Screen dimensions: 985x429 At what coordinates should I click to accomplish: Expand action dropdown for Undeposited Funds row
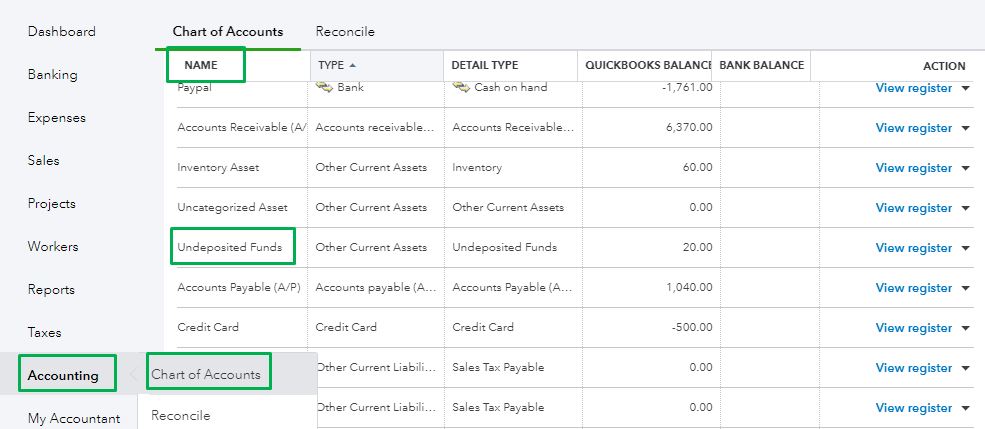[x=966, y=248]
